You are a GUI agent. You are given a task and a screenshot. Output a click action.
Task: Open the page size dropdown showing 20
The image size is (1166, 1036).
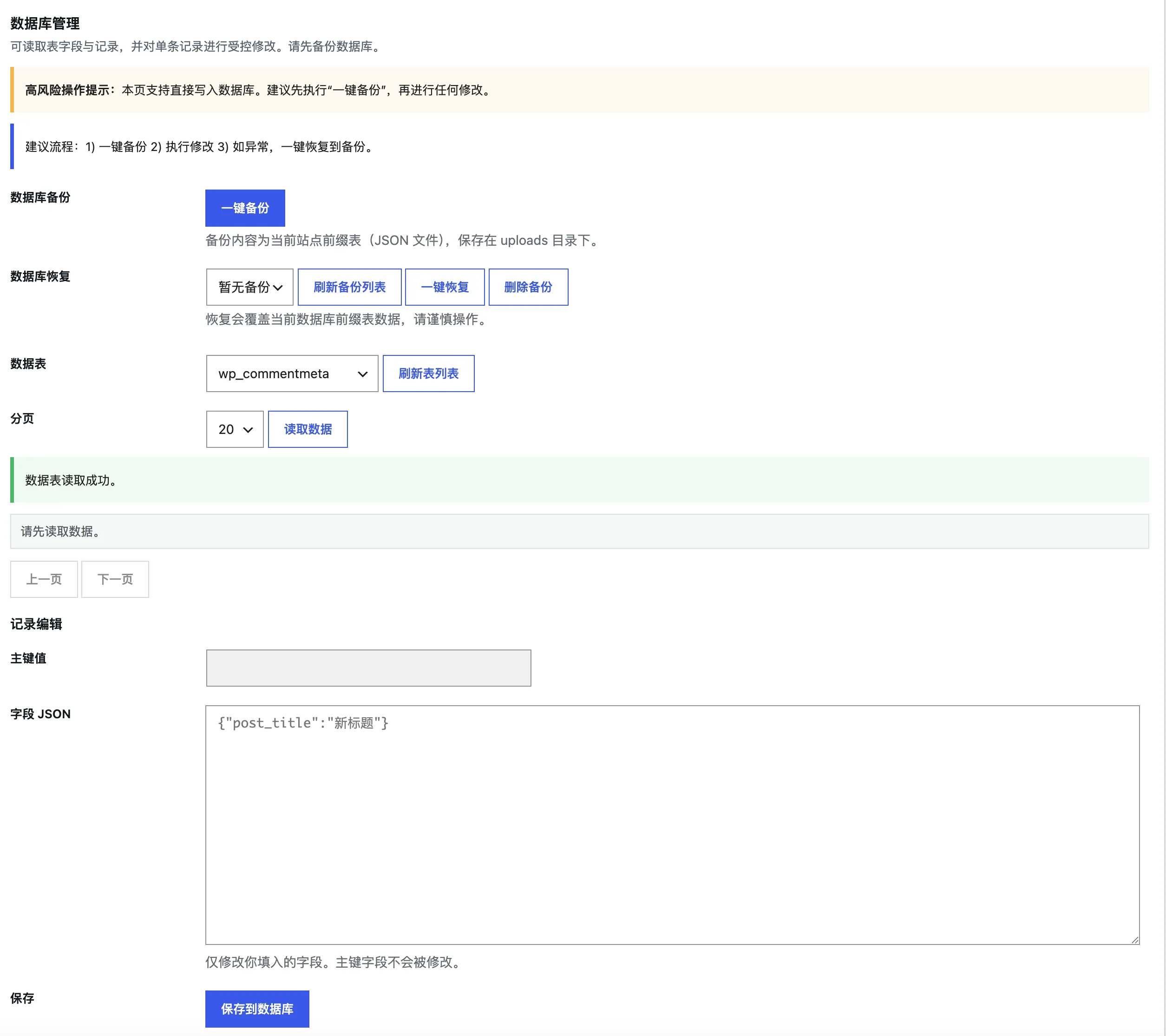235,429
